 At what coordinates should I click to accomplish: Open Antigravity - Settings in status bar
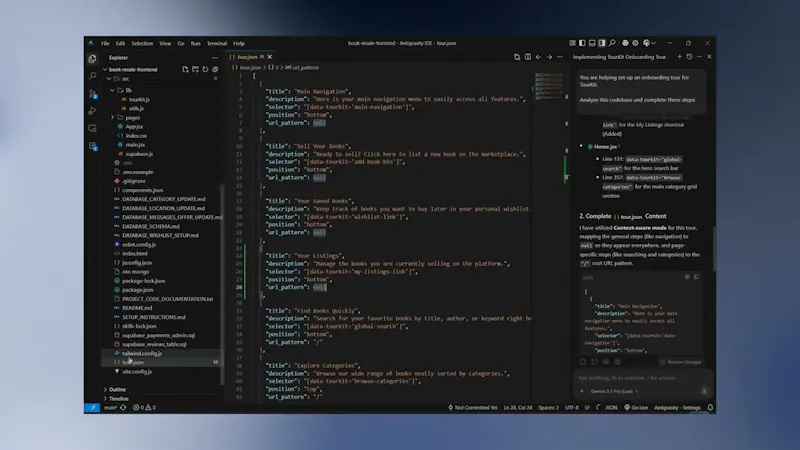point(677,408)
